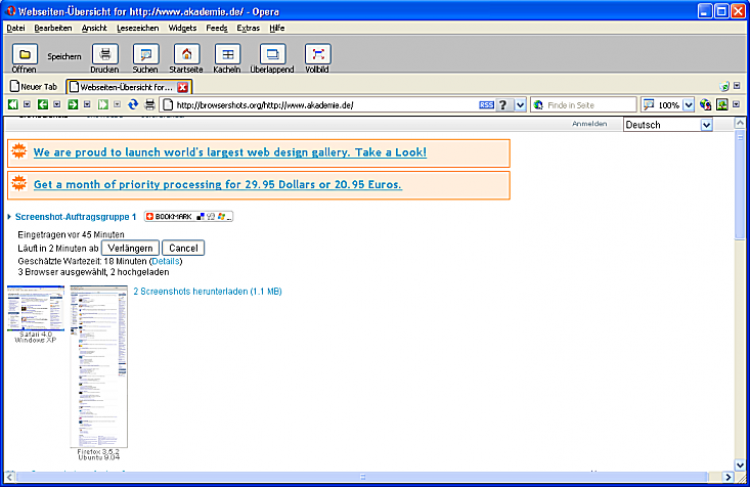Enter fullscreen with Vollbild icon
The height and width of the screenshot is (487, 750).
coord(317,55)
